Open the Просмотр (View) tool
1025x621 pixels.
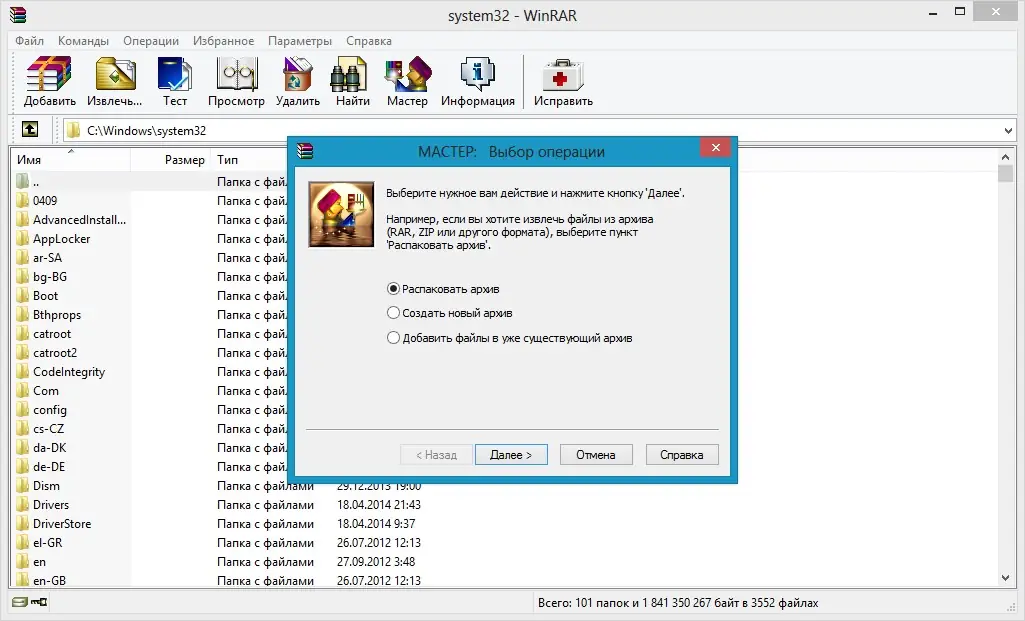pos(236,81)
